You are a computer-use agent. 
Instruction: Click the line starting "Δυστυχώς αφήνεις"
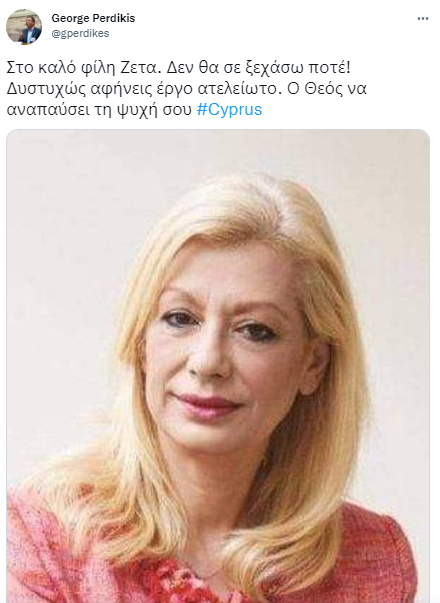pyautogui.click(x=187, y=89)
